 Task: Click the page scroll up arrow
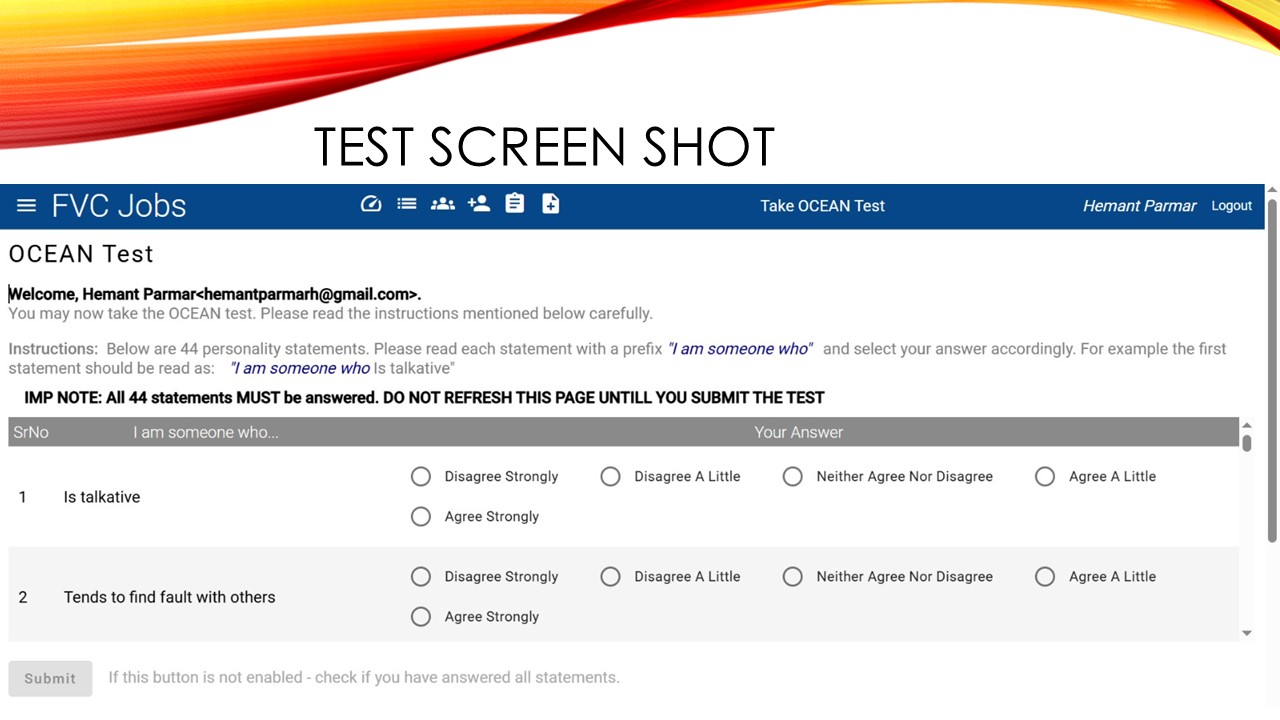coord(1272,190)
